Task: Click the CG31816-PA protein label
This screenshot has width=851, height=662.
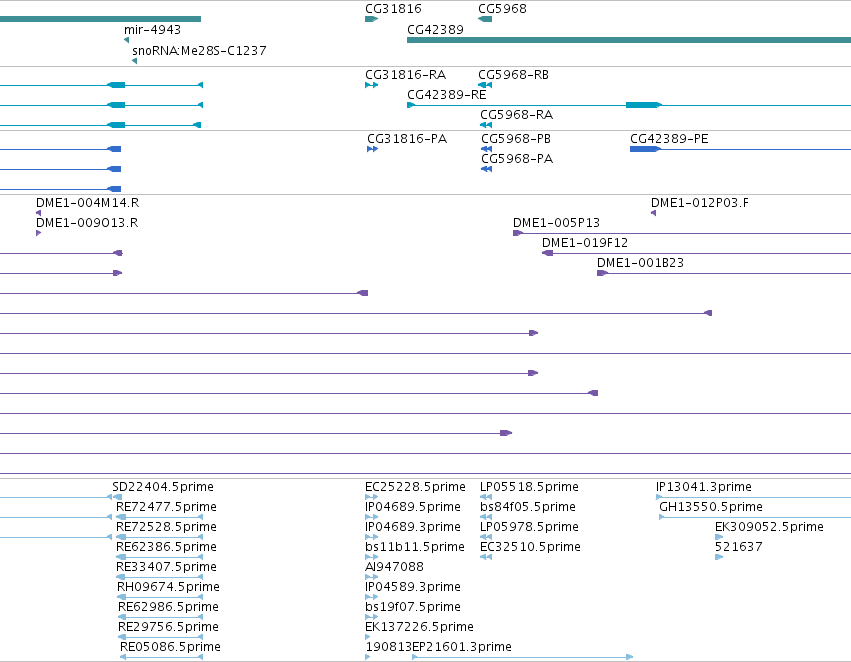Action: point(407,139)
